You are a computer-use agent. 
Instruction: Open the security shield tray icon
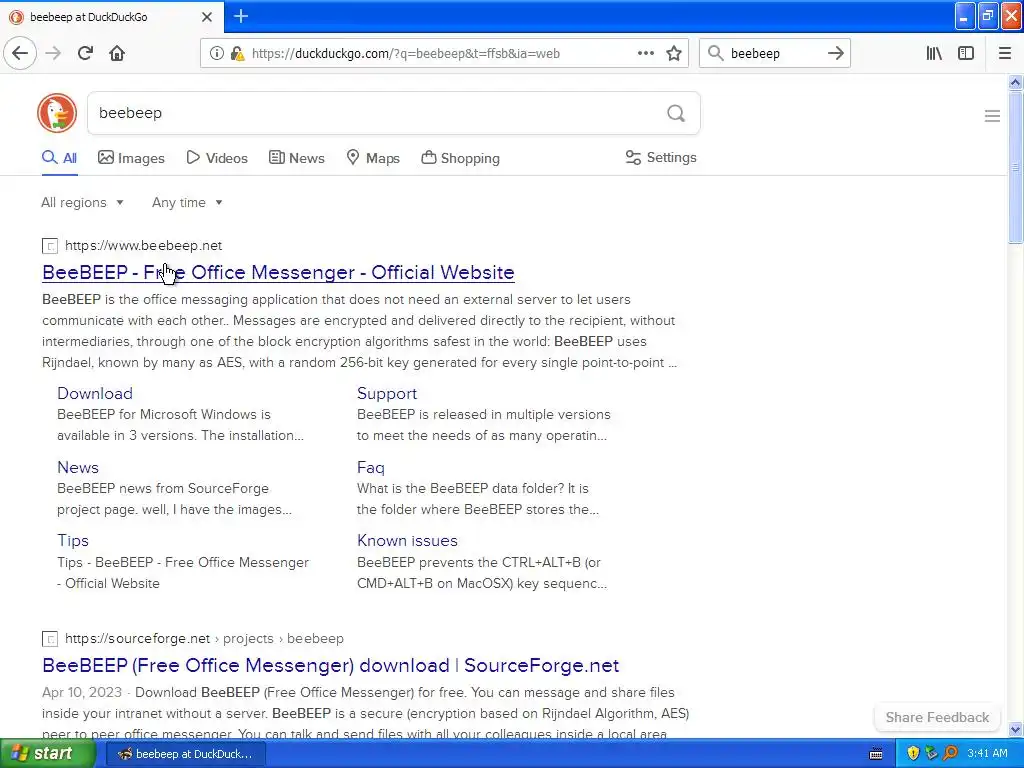click(x=912, y=753)
